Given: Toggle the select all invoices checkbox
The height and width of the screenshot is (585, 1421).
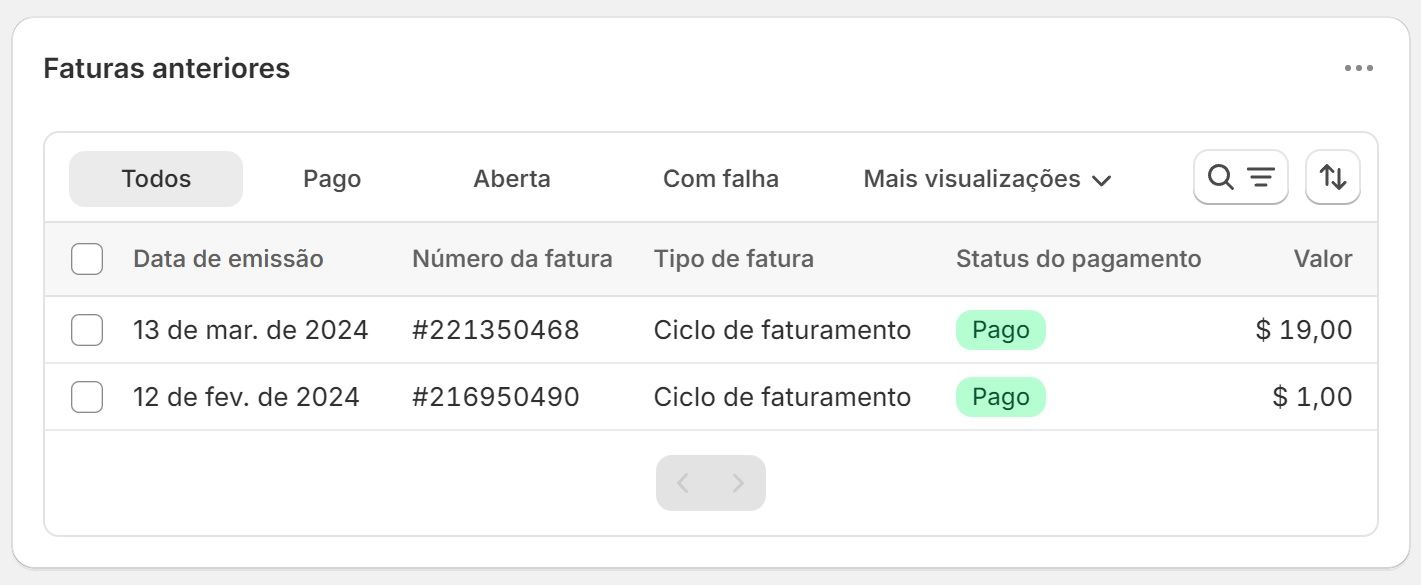Looking at the screenshot, I should (x=87, y=260).
